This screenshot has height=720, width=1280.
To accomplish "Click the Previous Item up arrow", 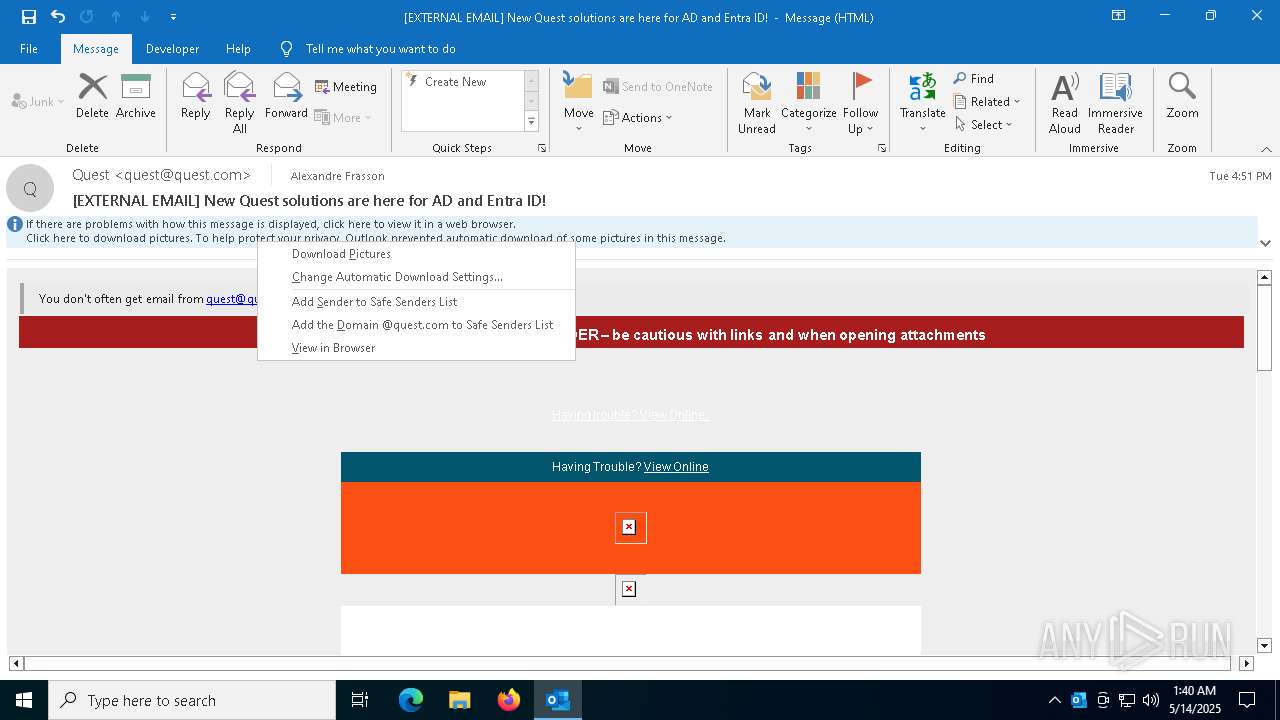I will pyautogui.click(x=116, y=17).
